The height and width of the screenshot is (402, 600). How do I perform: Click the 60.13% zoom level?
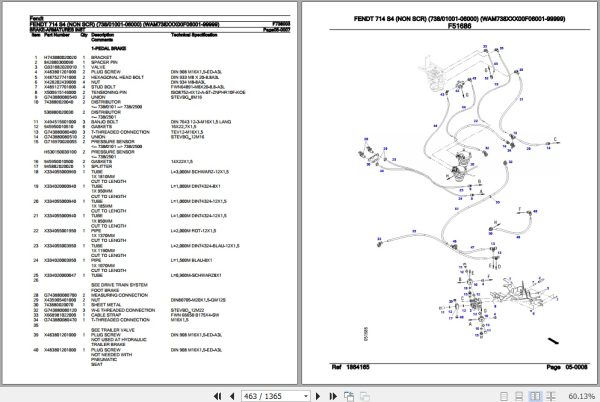[581, 396]
